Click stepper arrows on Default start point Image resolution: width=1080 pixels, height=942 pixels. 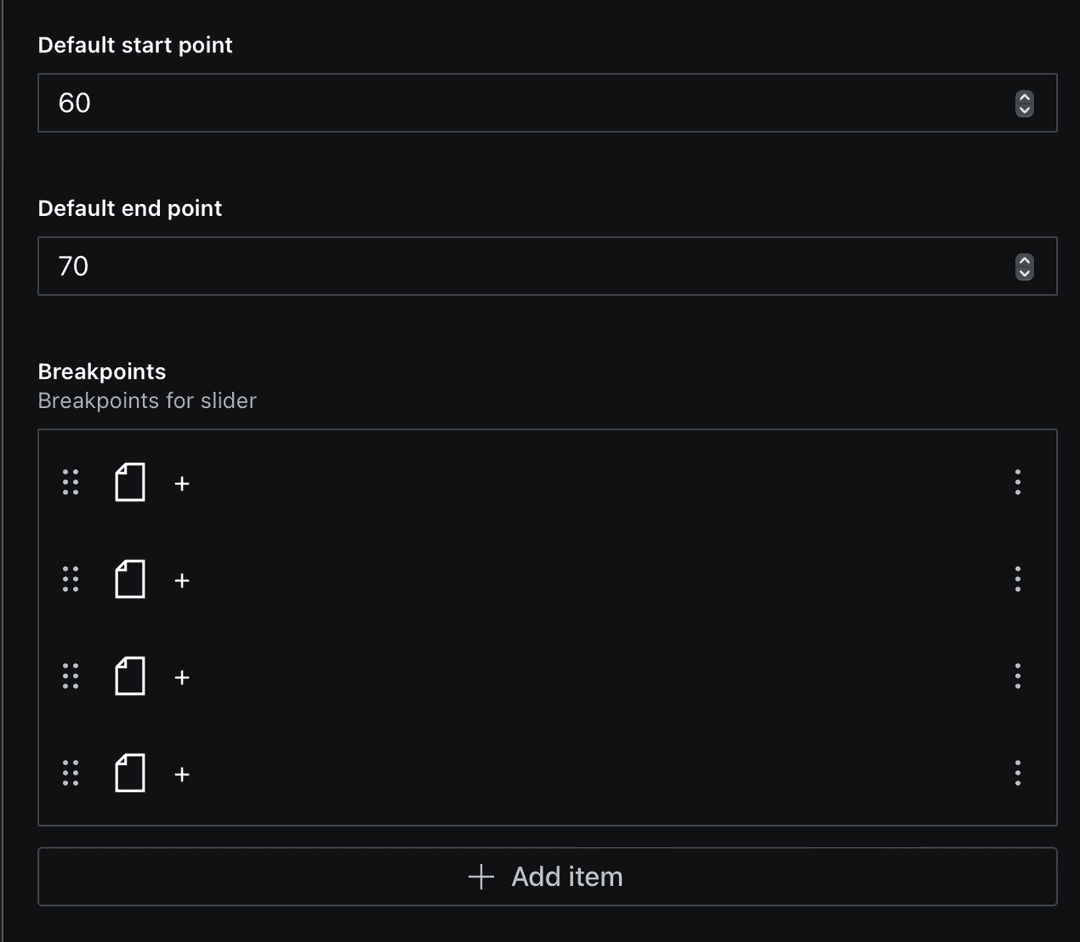pyautogui.click(x=1024, y=103)
